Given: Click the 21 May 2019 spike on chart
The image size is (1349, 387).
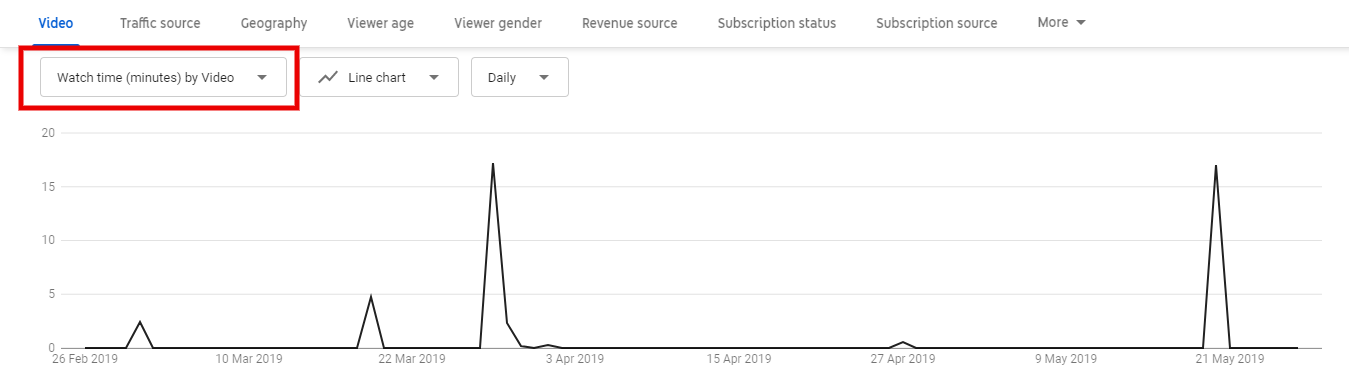Looking at the screenshot, I should [1215, 165].
